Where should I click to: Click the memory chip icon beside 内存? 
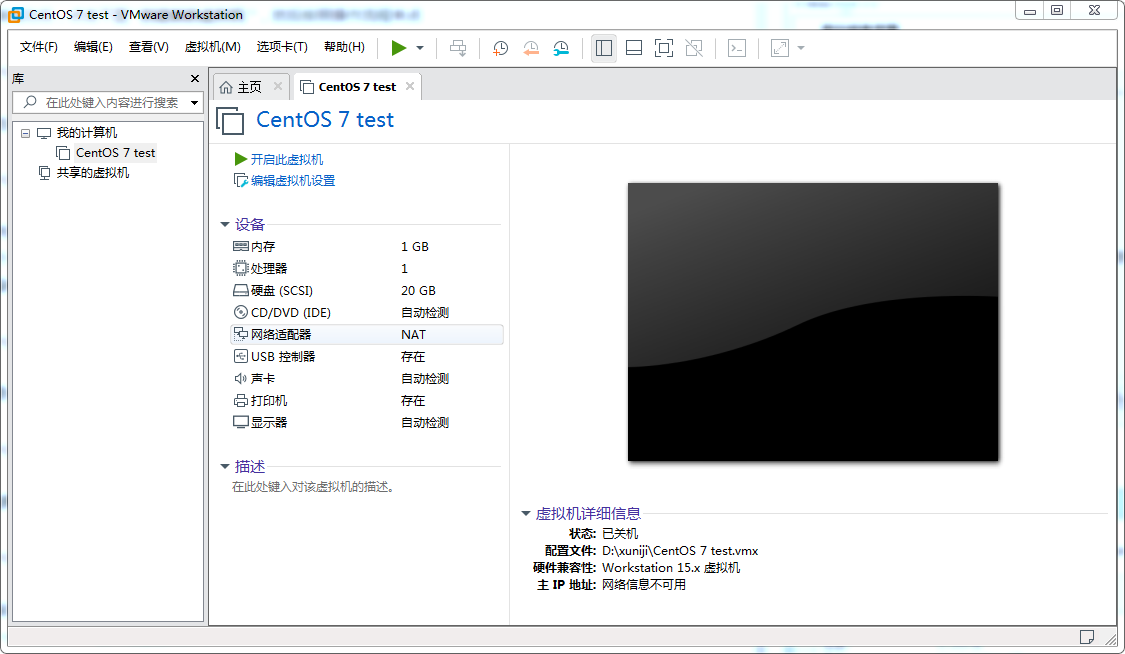click(241, 247)
